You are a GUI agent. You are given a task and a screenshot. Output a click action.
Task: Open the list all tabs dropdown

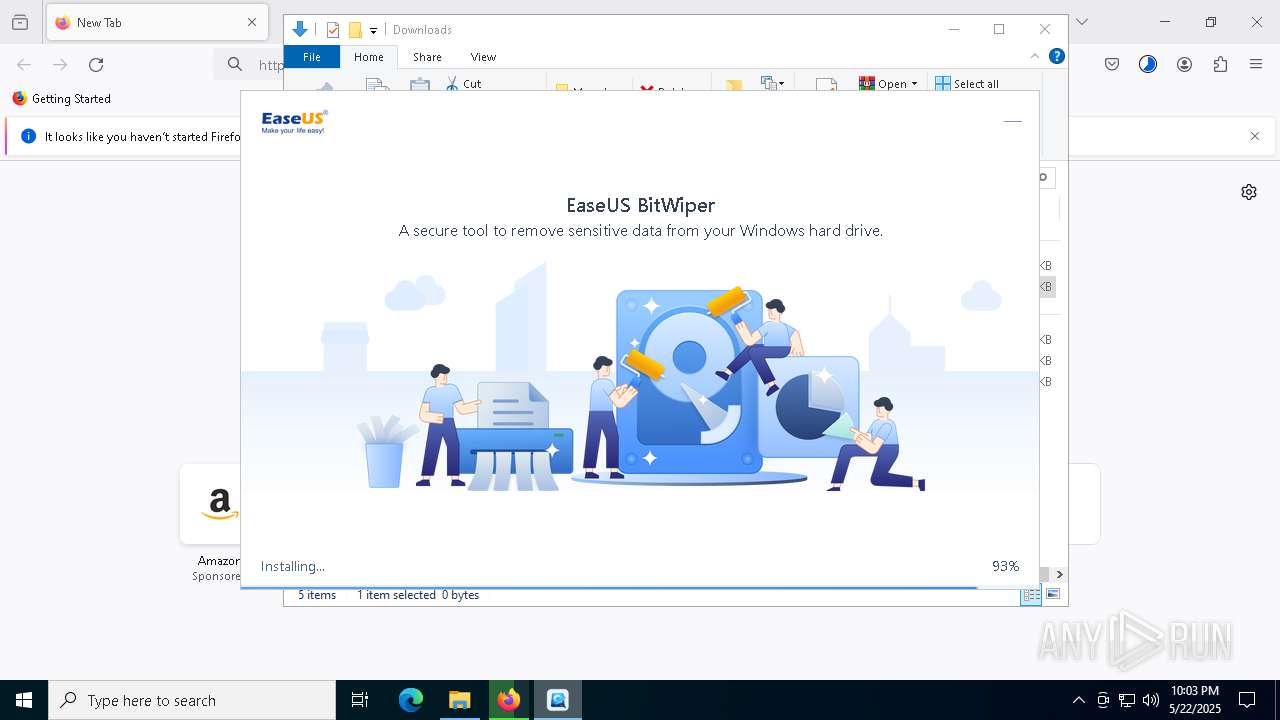[1082, 22]
